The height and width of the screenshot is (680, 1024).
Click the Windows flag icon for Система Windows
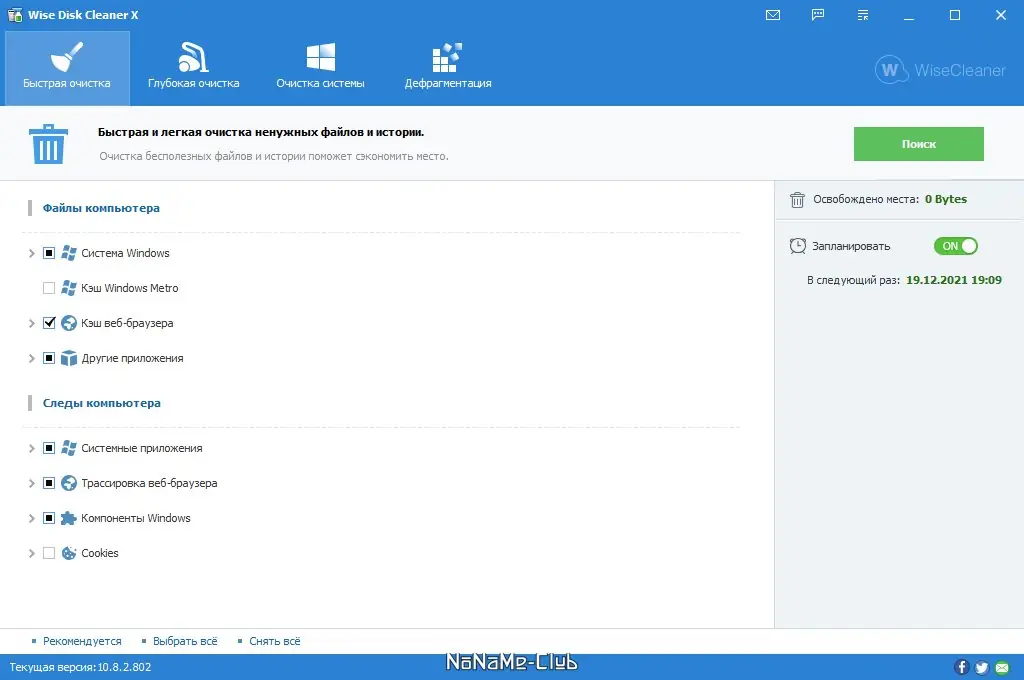[69, 253]
